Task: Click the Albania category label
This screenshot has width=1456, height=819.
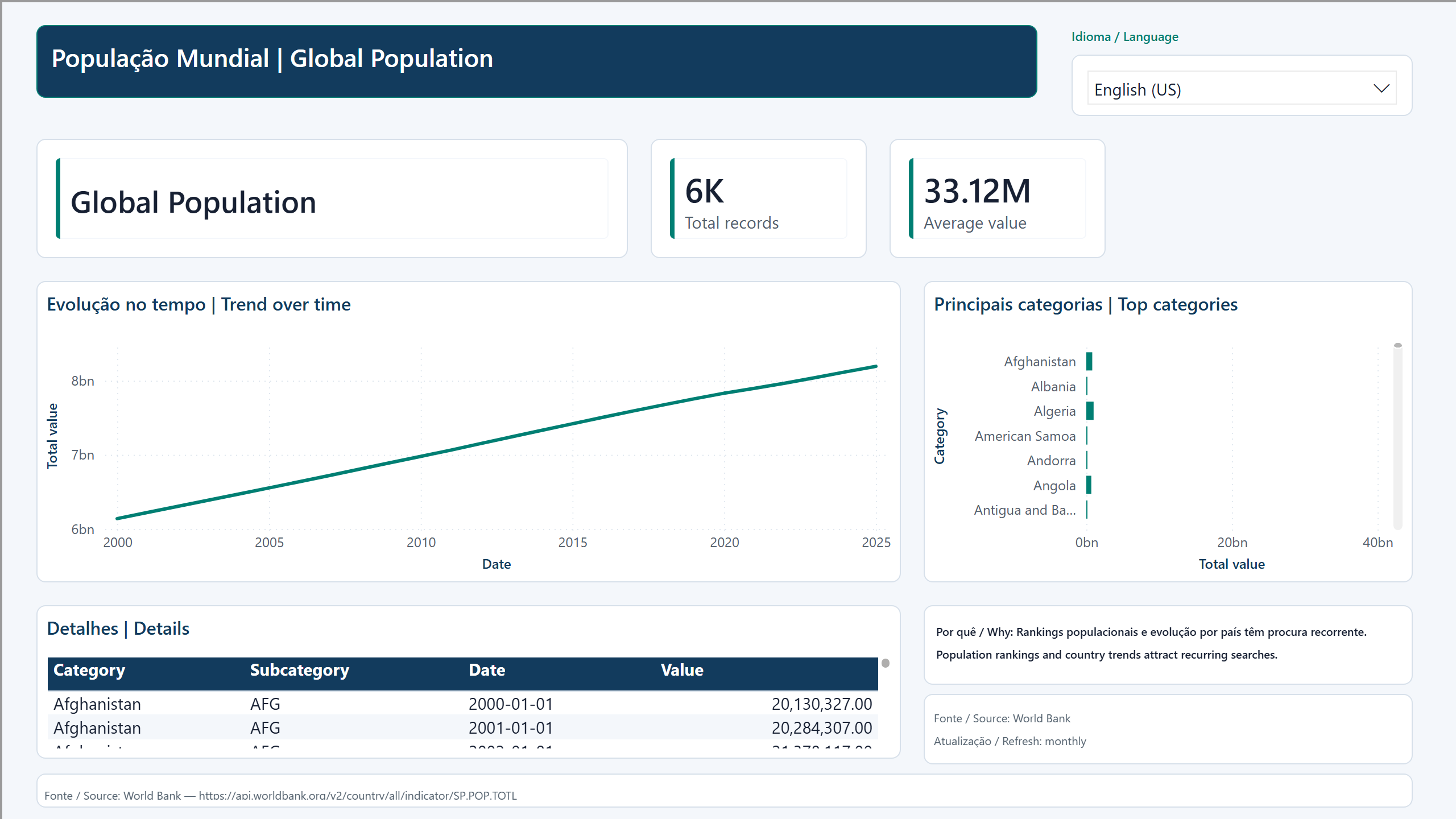Action: (1053, 387)
